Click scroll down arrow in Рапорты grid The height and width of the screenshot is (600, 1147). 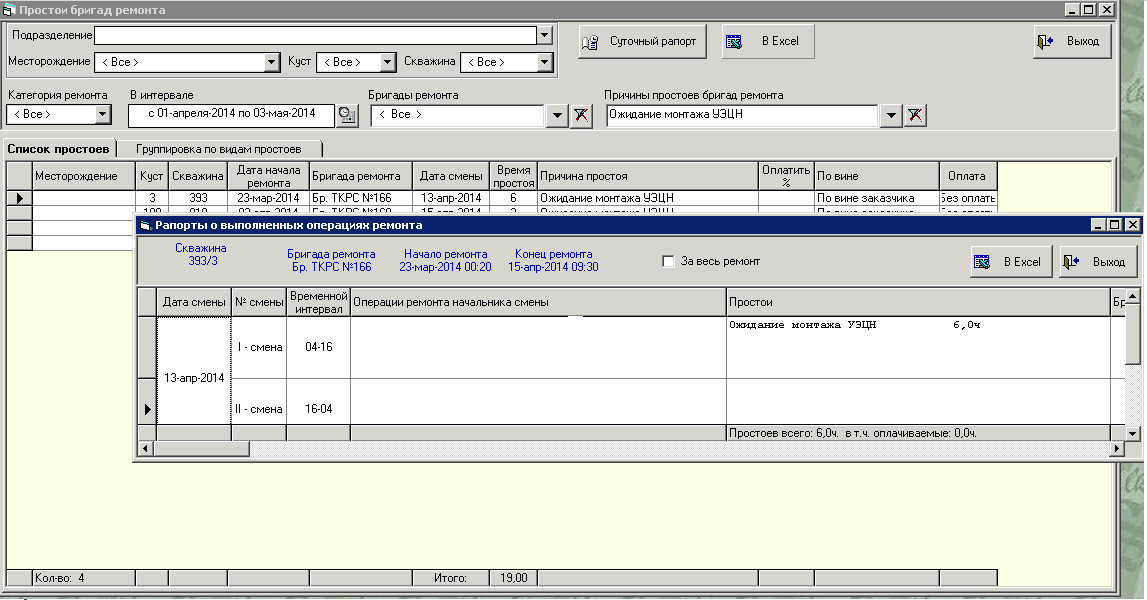(1132, 433)
